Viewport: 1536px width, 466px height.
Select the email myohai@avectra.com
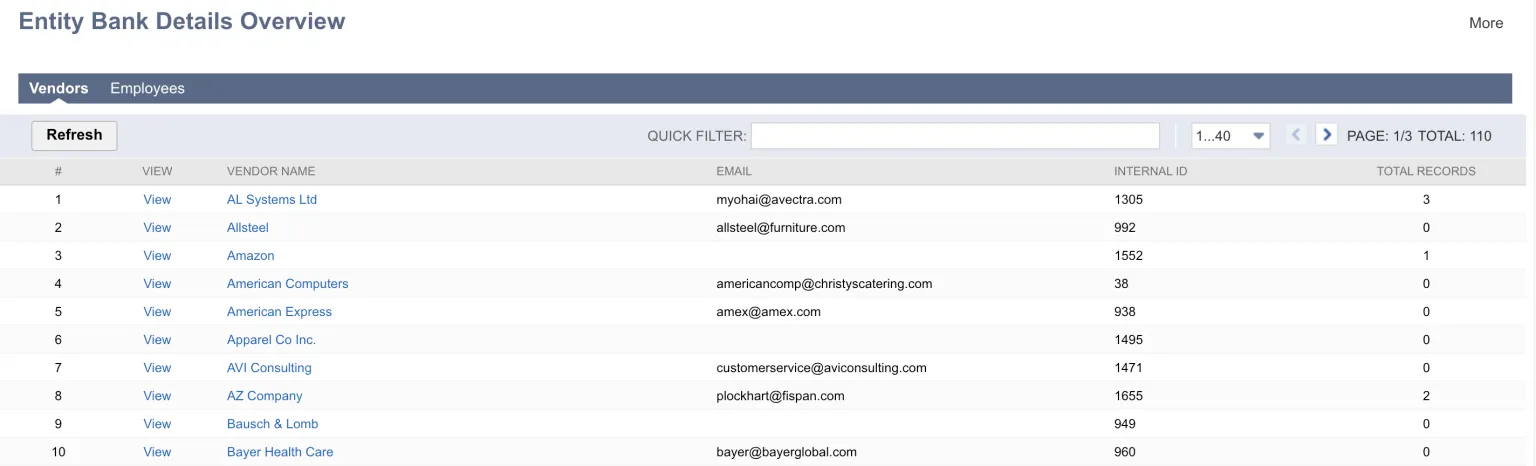point(779,200)
